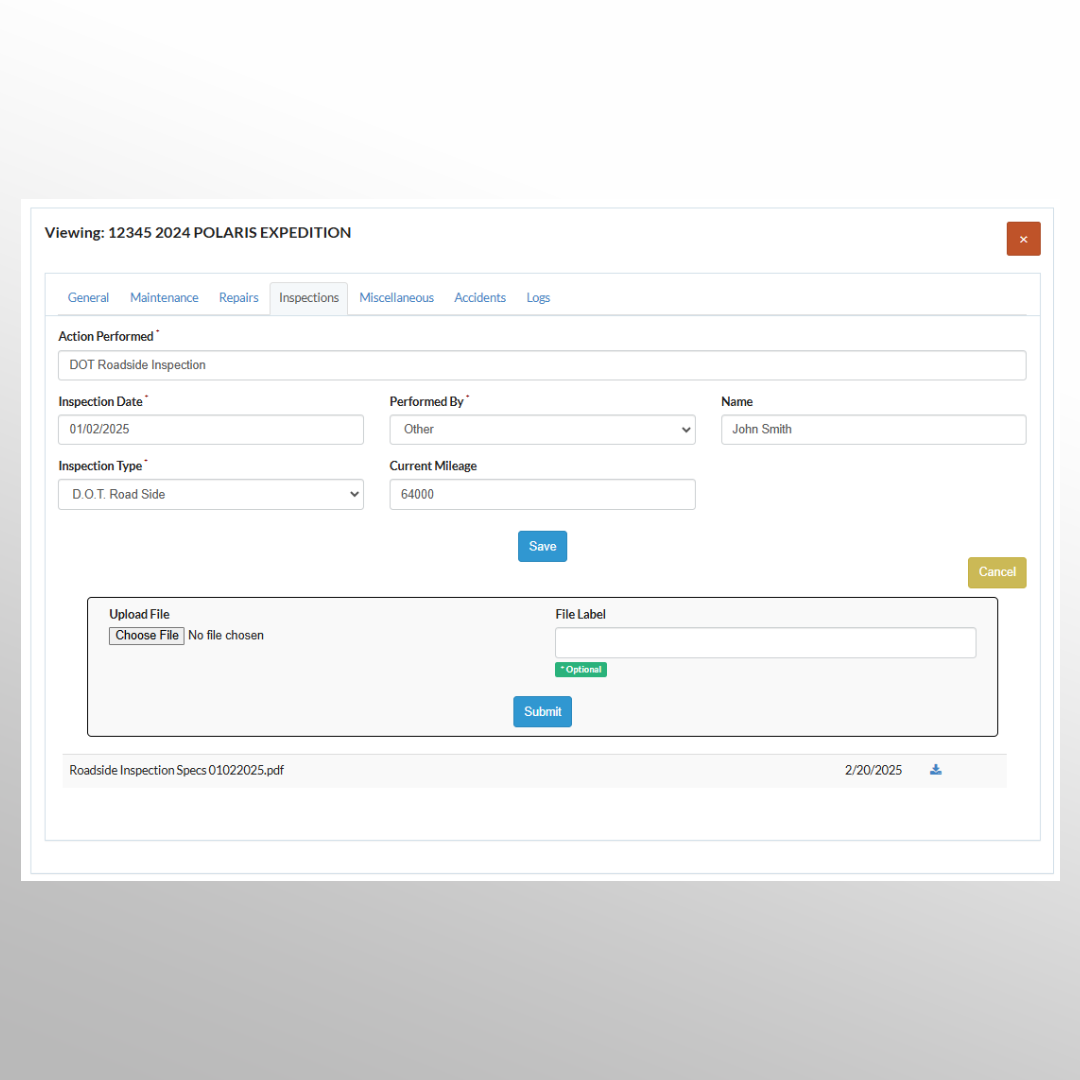Click the Current Mileage input
The image size is (1080, 1080).
coord(542,495)
